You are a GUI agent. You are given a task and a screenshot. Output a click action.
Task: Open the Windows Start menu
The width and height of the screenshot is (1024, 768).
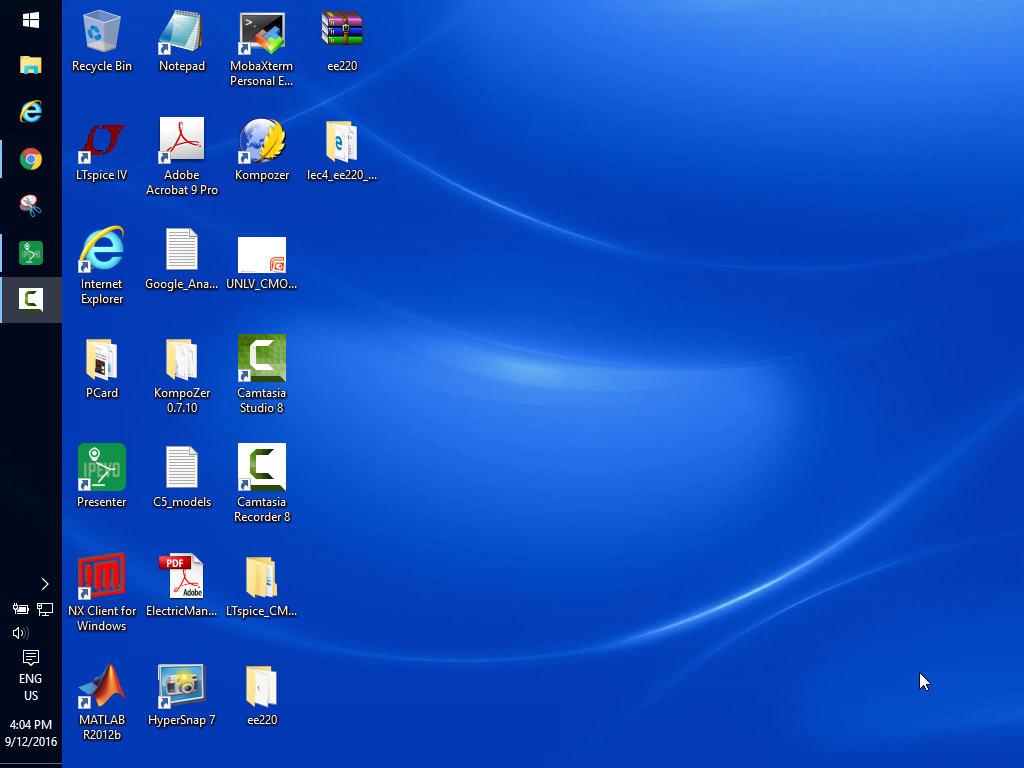pos(31,20)
